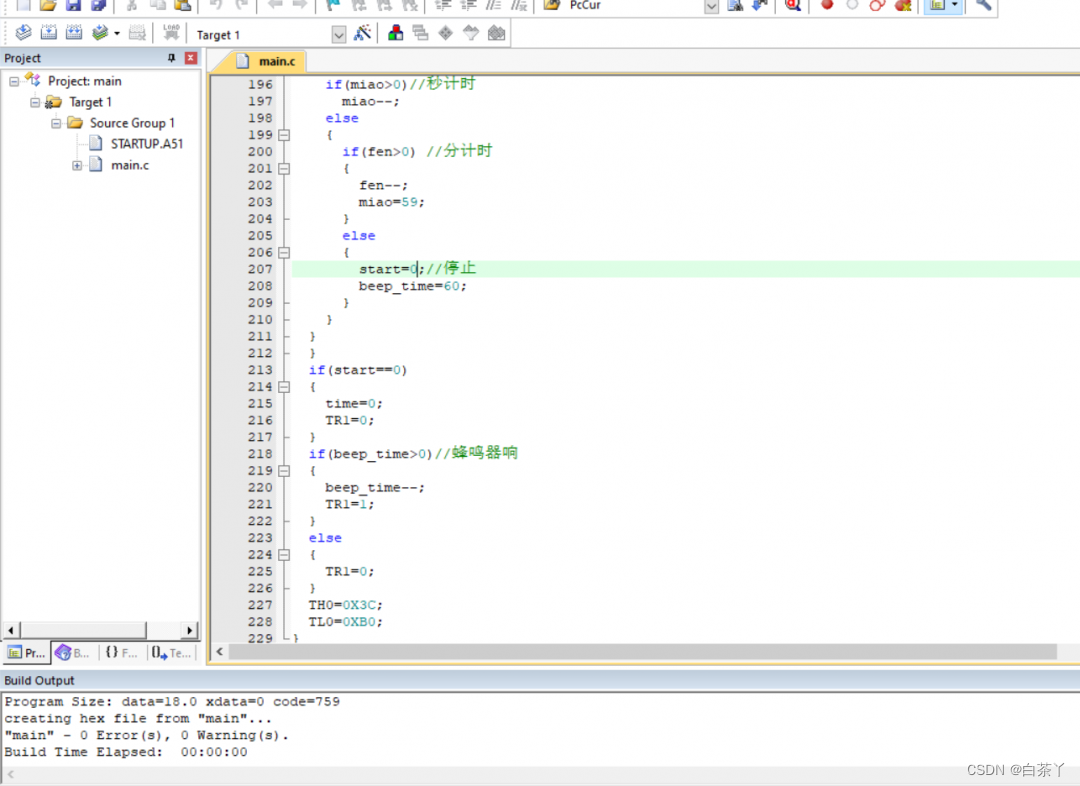This screenshot has width=1080, height=786.
Task: Close the Project panel
Action: pos(191,58)
